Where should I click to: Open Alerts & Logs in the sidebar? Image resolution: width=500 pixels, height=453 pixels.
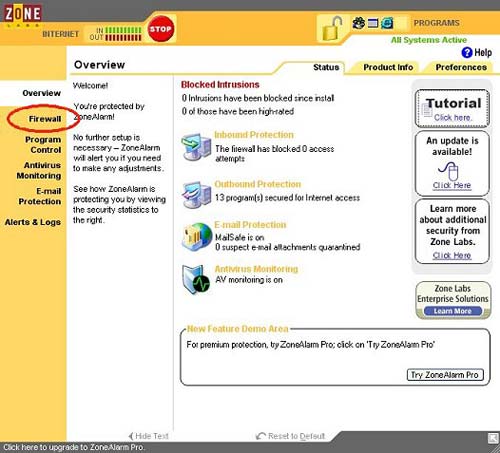(33, 222)
